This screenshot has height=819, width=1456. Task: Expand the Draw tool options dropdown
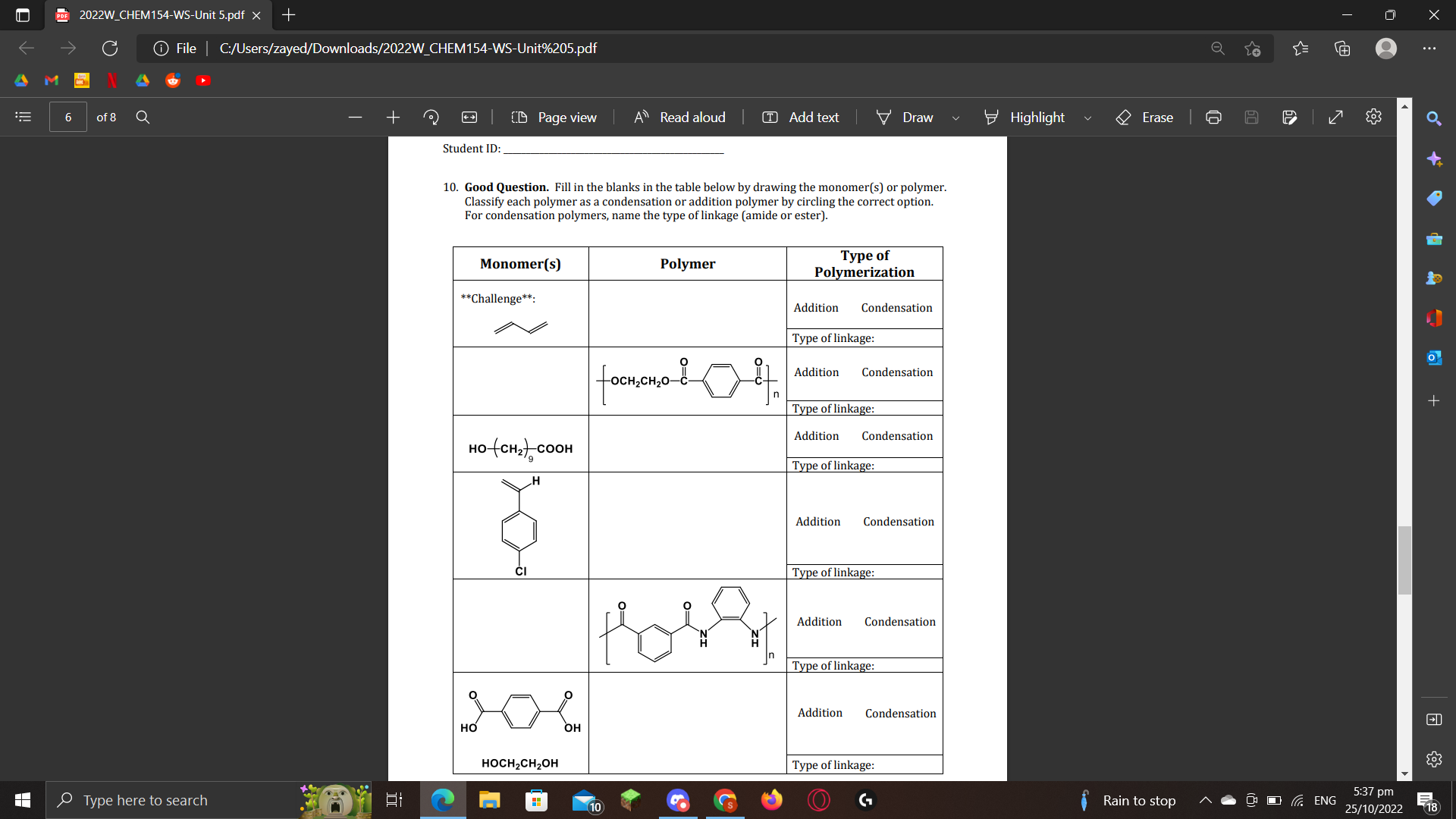[955, 118]
